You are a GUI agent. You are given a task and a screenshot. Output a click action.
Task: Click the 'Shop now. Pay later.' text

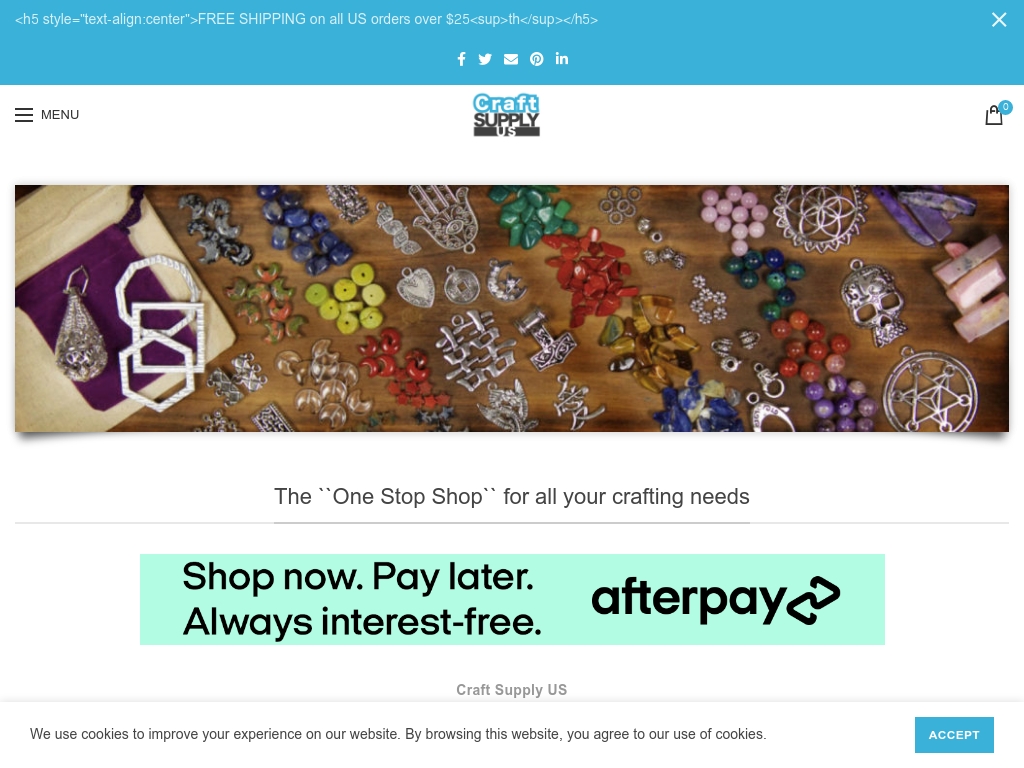click(x=358, y=577)
